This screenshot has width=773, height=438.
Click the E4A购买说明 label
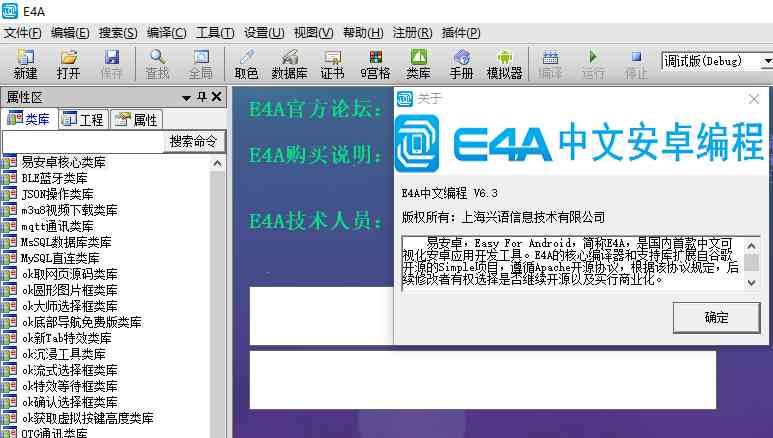click(316, 155)
